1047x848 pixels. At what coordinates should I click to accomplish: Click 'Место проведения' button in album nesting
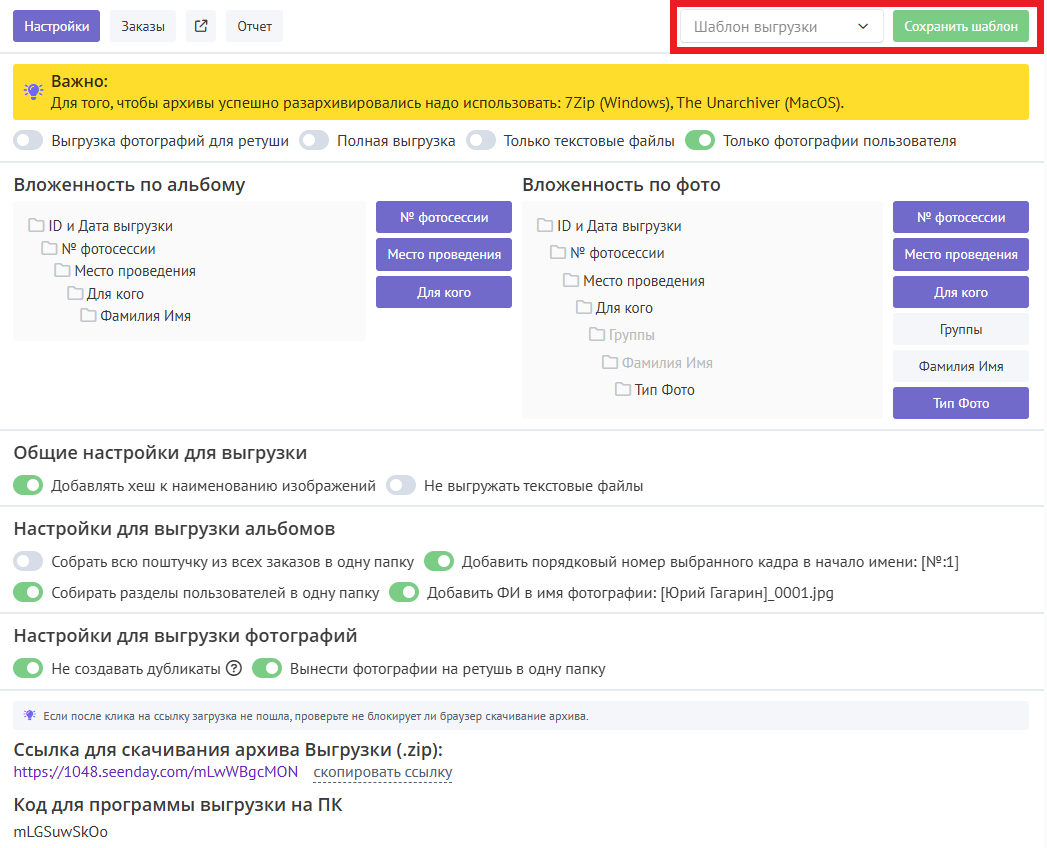pos(444,255)
